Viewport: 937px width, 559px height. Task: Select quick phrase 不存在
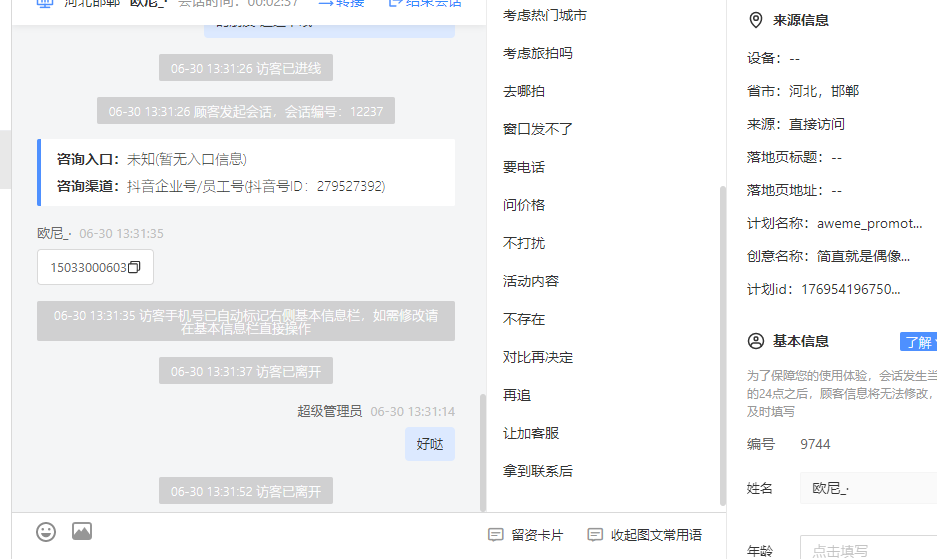pos(523,319)
